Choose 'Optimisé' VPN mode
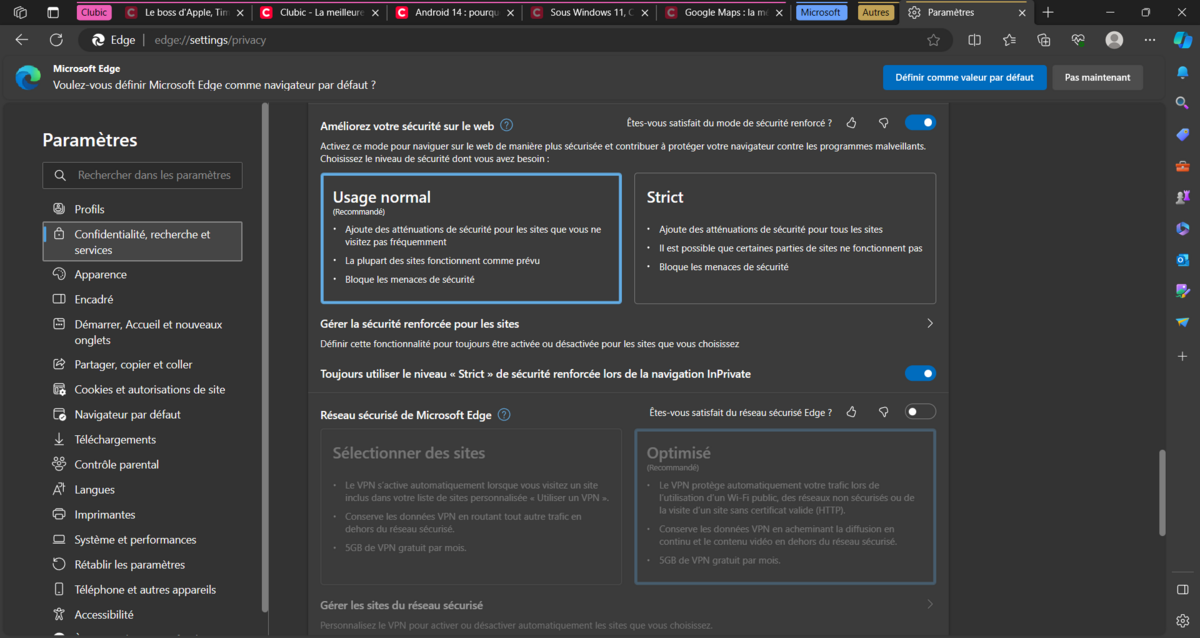Image resolution: width=1200 pixels, height=638 pixels. click(x=785, y=506)
